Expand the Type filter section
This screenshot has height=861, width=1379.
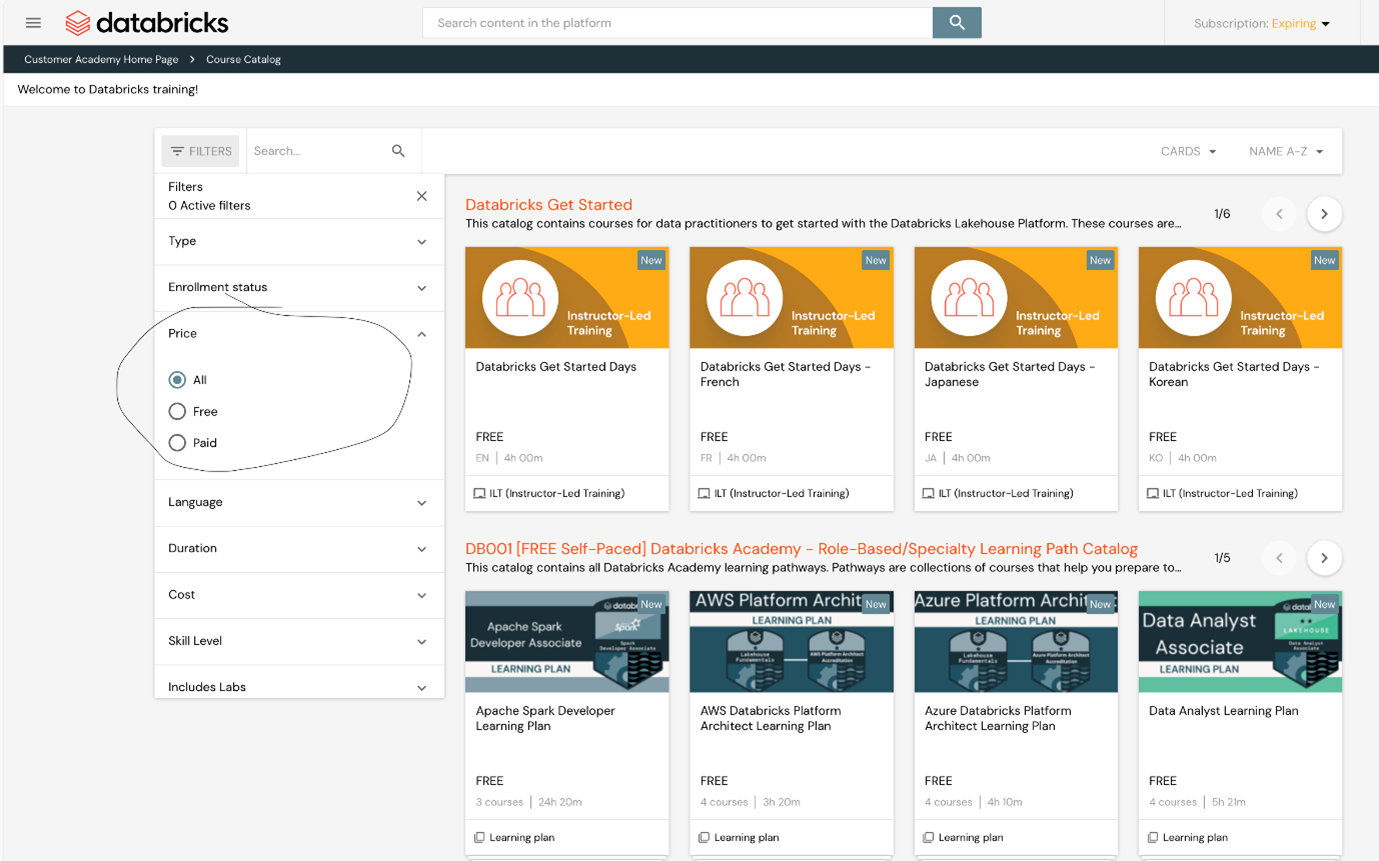tap(299, 242)
